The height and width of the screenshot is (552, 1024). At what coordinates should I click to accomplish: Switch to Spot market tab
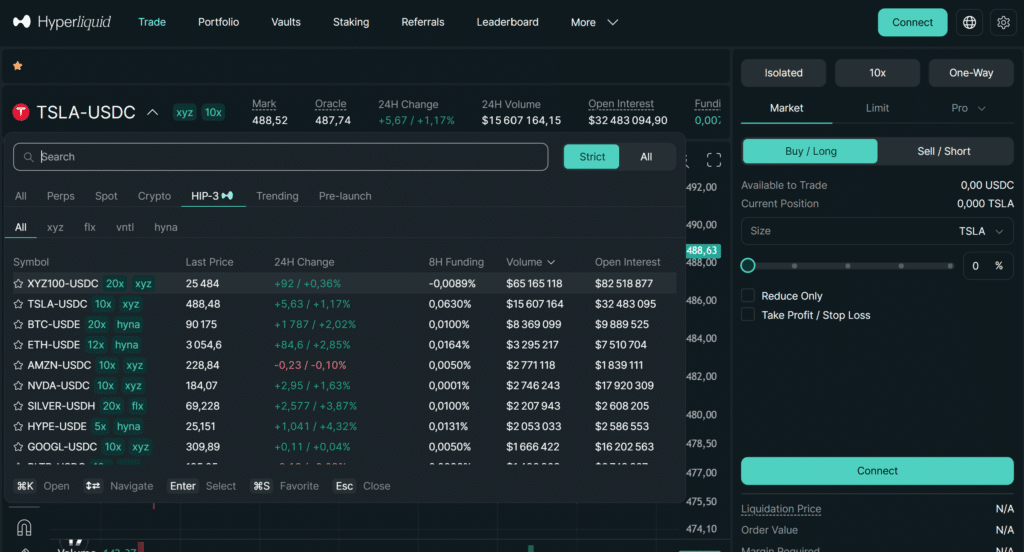tap(106, 196)
